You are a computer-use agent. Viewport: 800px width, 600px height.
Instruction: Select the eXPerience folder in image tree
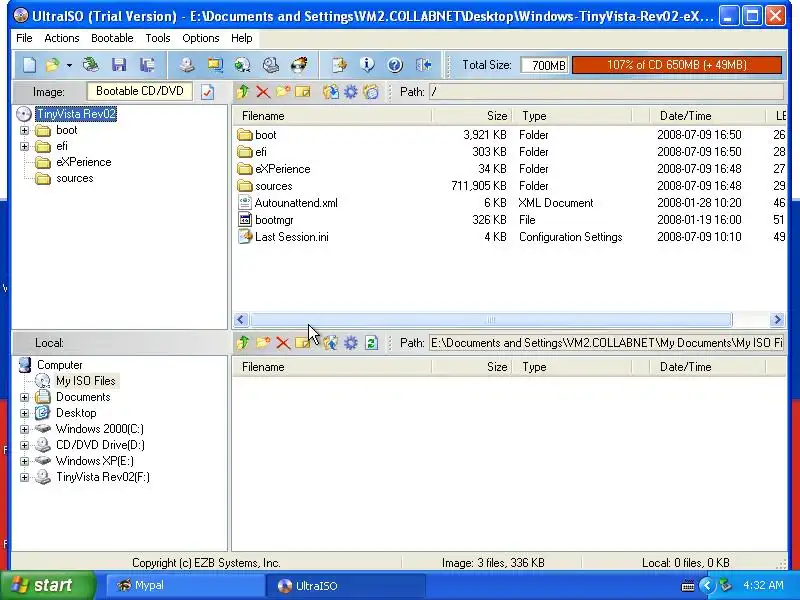click(84, 162)
